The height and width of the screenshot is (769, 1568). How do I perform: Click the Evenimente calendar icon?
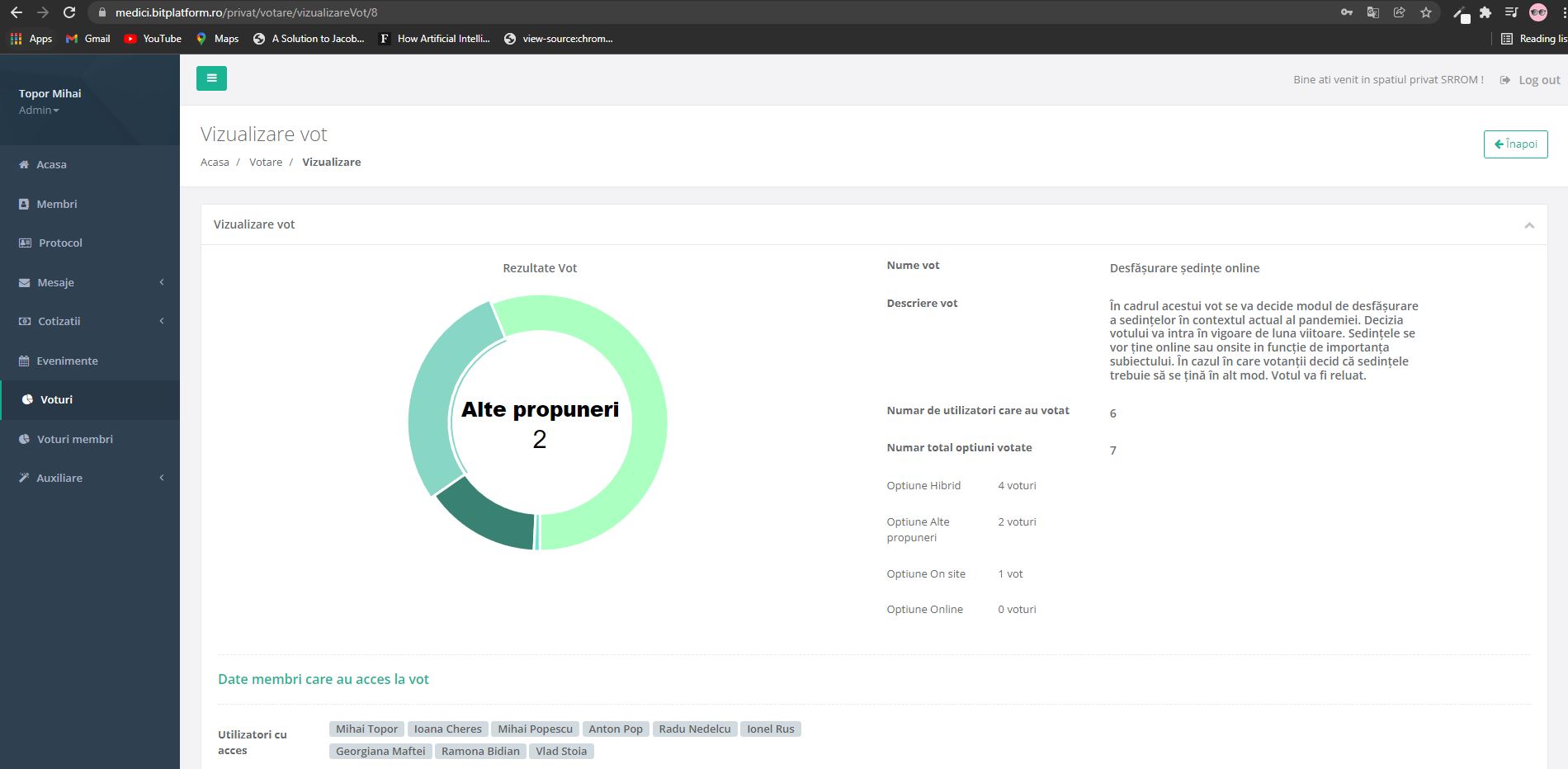click(x=24, y=361)
